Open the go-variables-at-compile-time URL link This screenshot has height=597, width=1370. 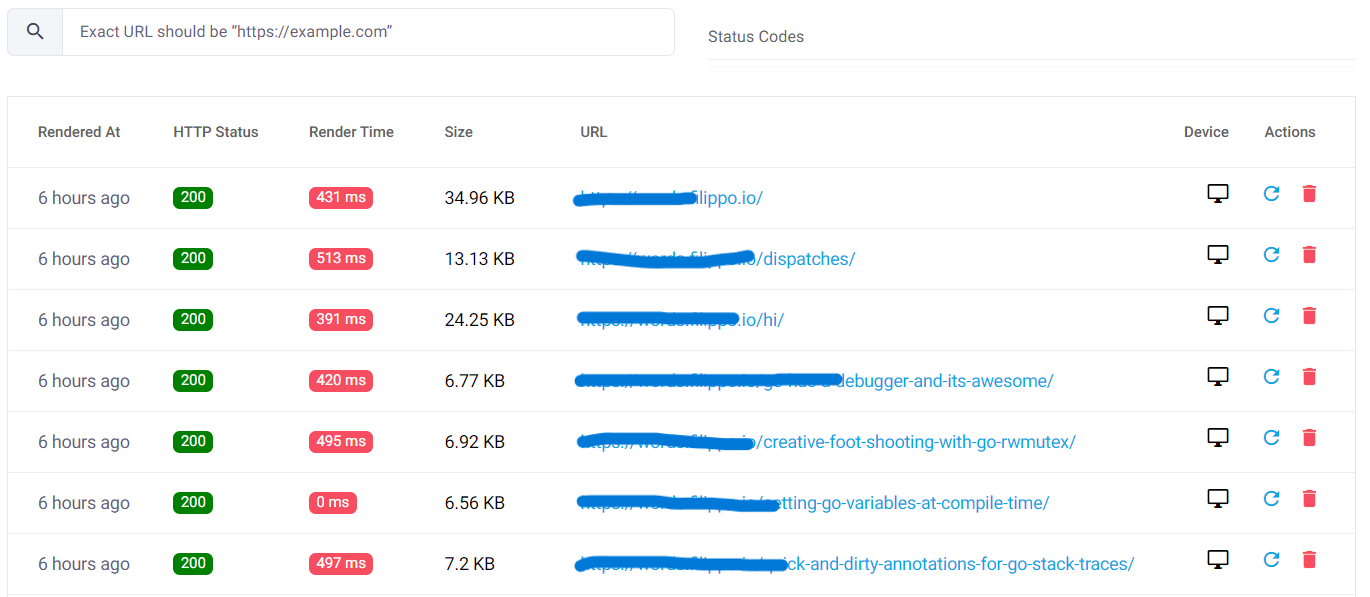910,503
